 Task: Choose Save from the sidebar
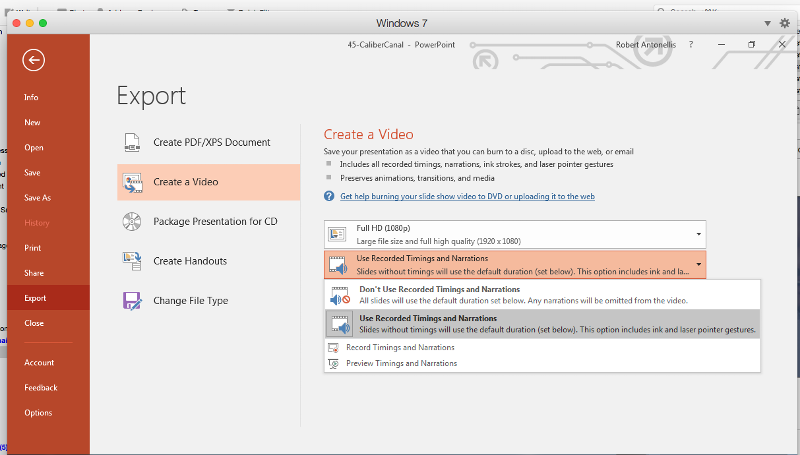(32, 173)
